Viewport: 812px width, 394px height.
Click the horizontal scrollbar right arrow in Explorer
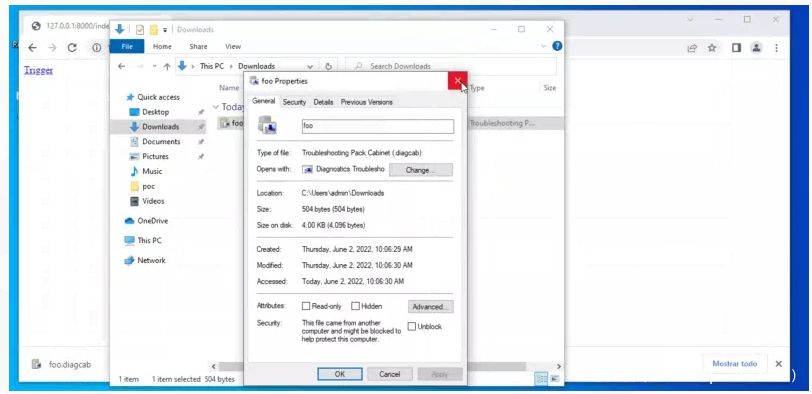click(559, 366)
